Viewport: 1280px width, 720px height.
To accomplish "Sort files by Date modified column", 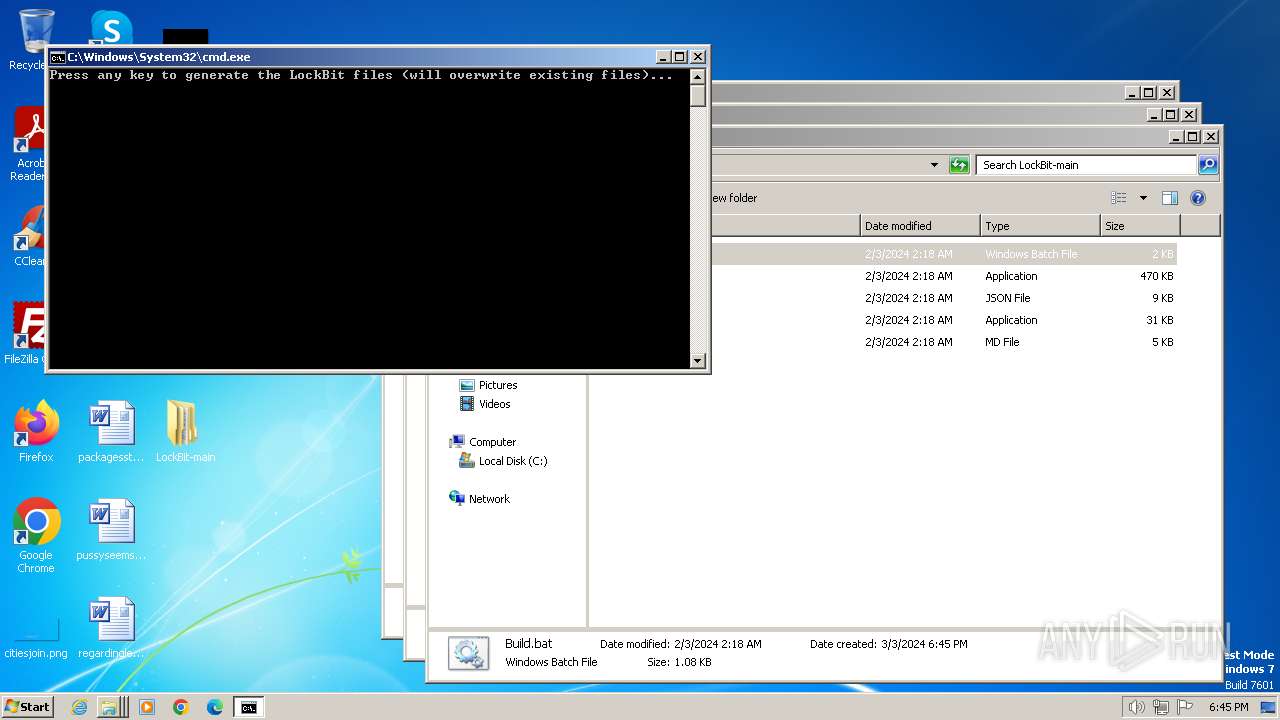I will (920, 226).
